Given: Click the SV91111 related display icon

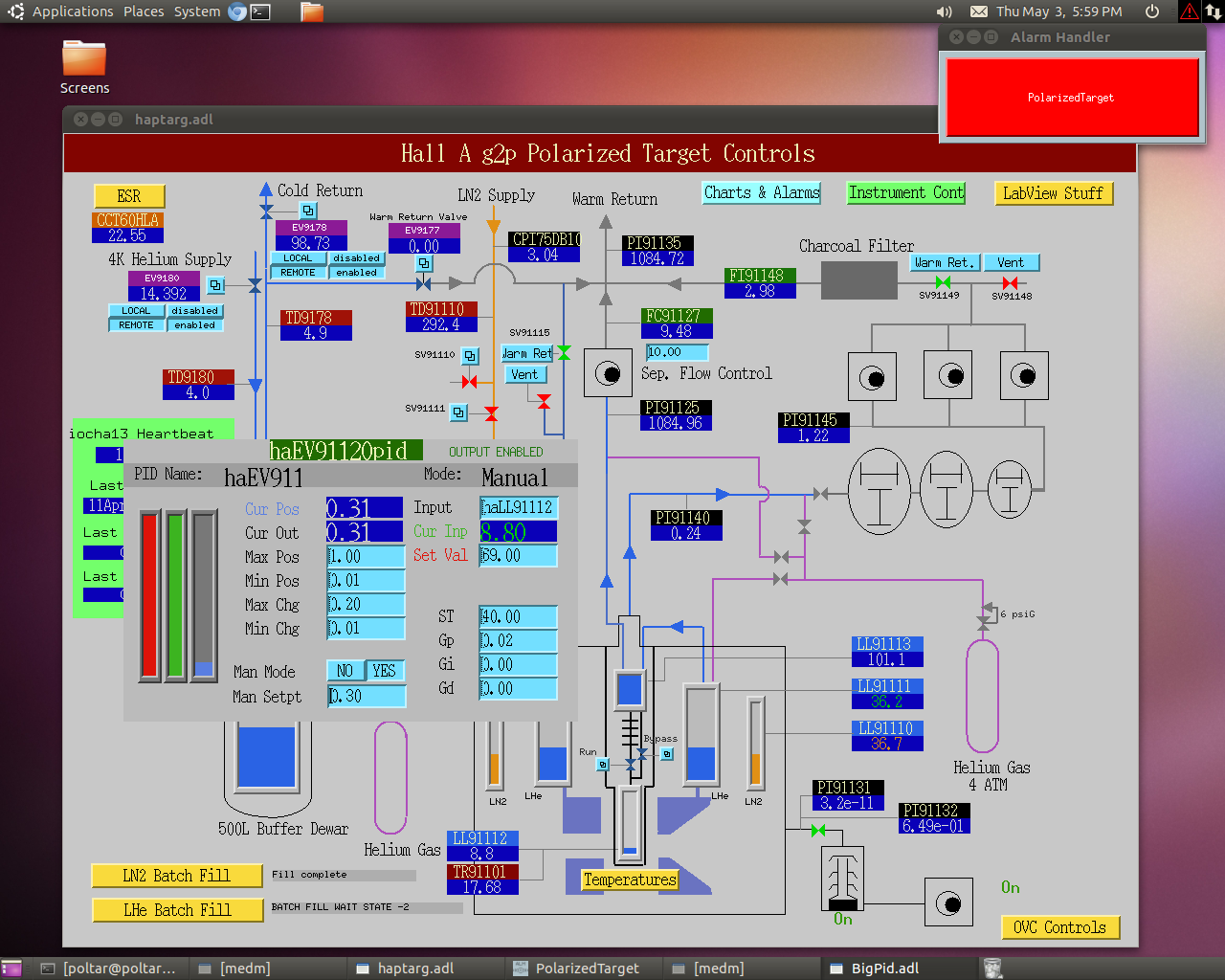Looking at the screenshot, I should tap(459, 412).
